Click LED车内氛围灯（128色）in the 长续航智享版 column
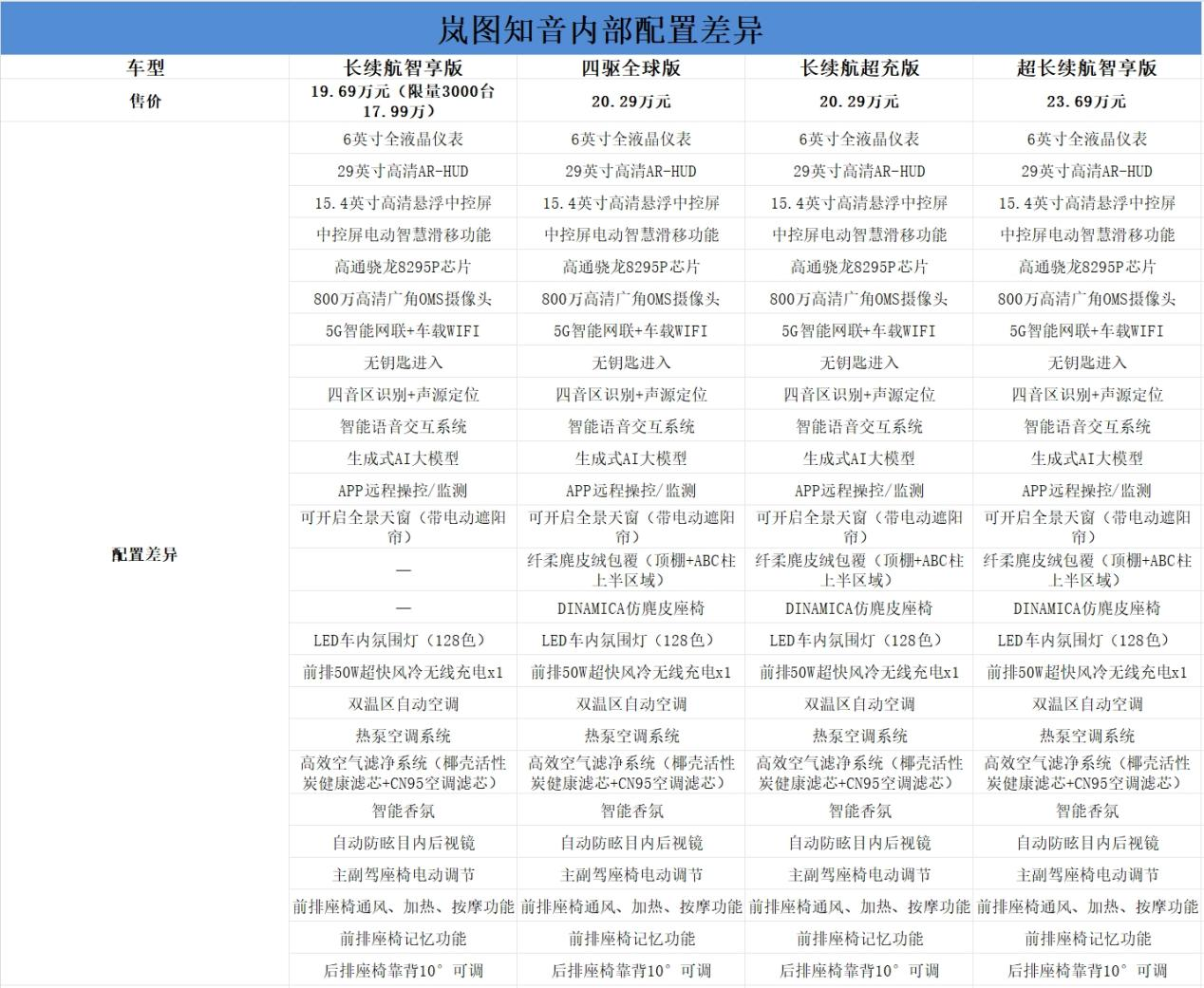The width and height of the screenshot is (1204, 988). tap(403, 641)
